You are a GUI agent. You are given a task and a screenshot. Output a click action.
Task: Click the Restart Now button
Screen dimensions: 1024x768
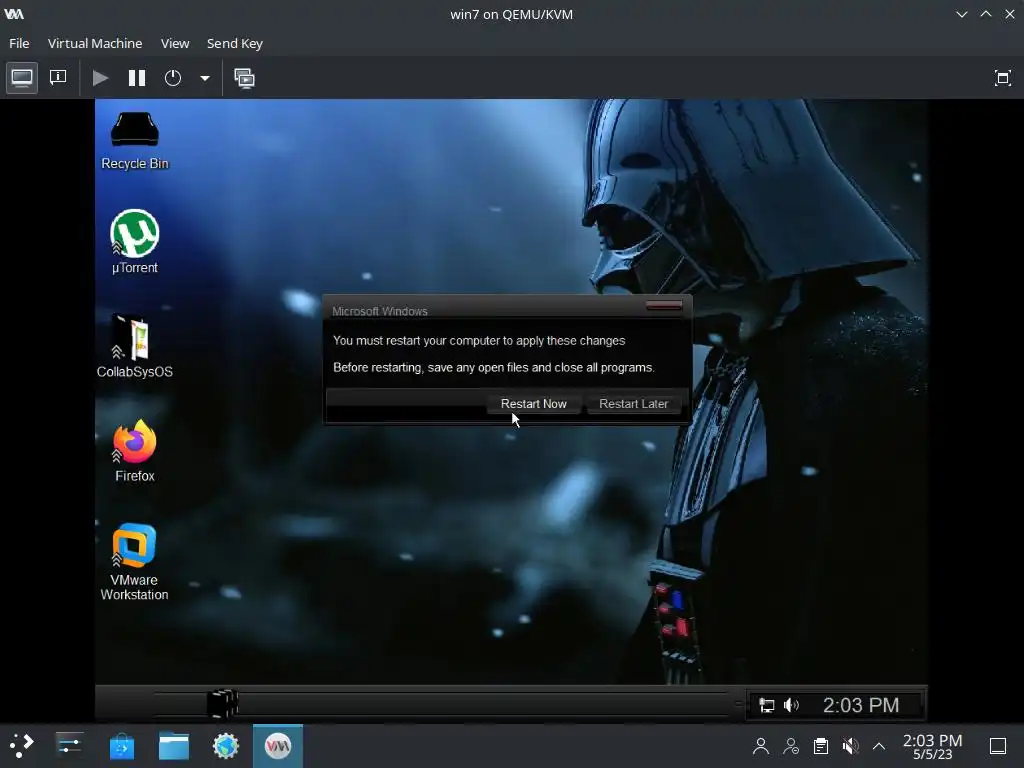point(534,404)
